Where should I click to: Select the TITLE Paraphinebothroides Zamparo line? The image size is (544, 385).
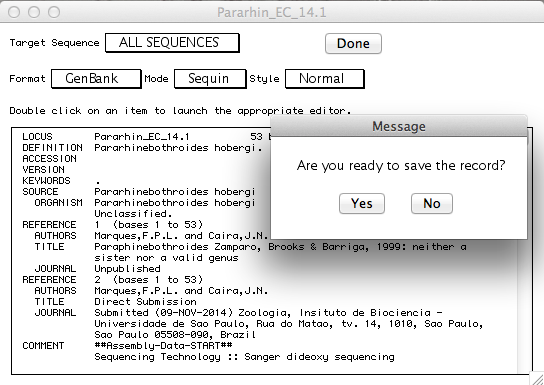[x=250, y=247]
